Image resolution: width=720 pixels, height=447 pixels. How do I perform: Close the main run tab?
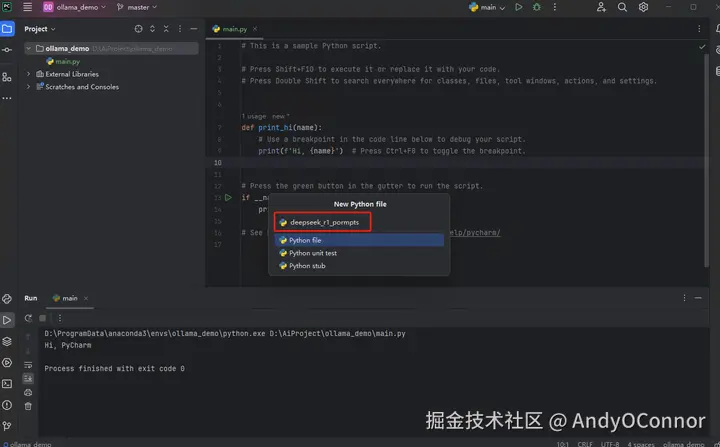(x=86, y=298)
